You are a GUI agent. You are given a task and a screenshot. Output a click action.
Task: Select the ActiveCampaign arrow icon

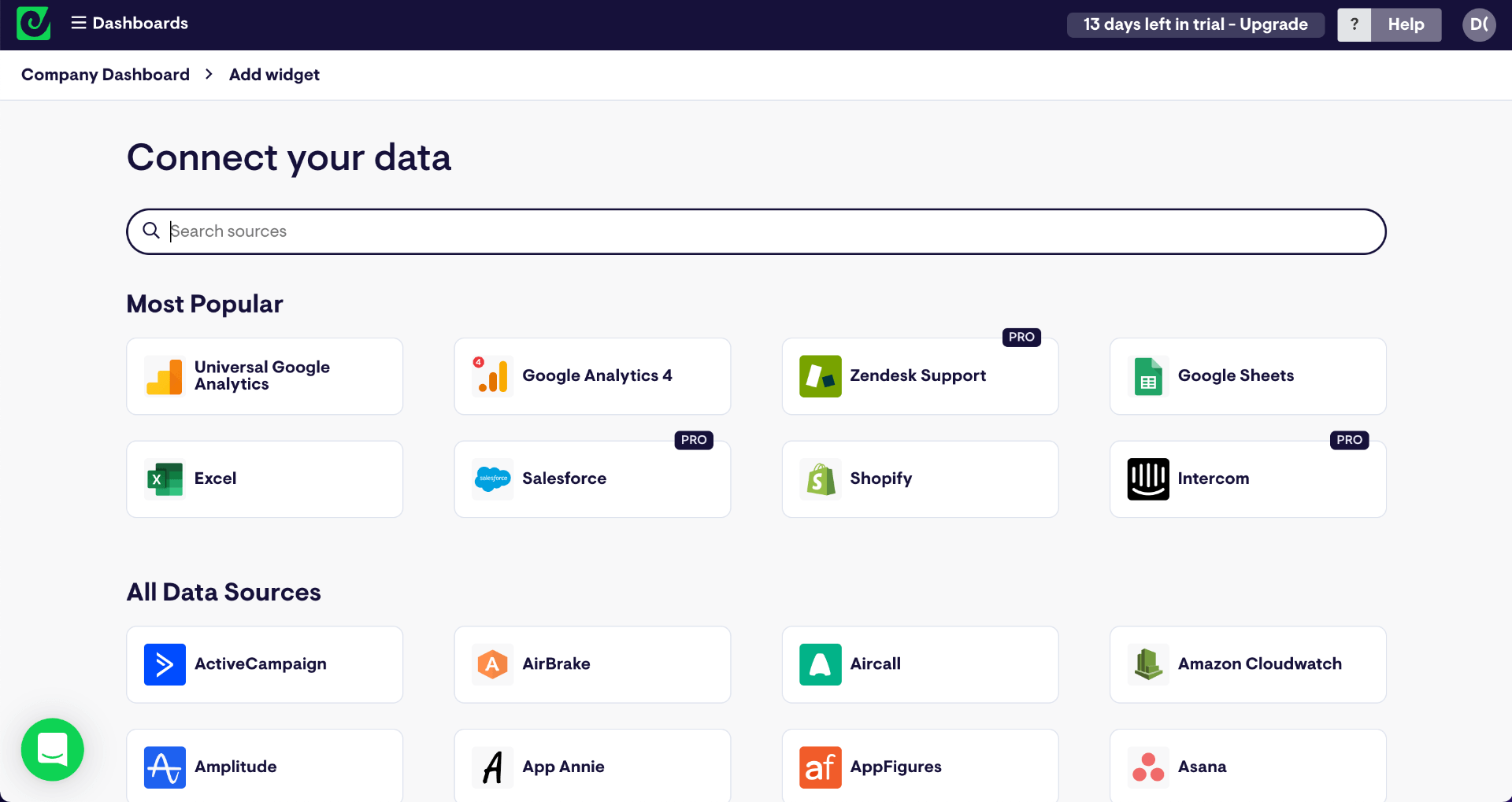coord(164,663)
